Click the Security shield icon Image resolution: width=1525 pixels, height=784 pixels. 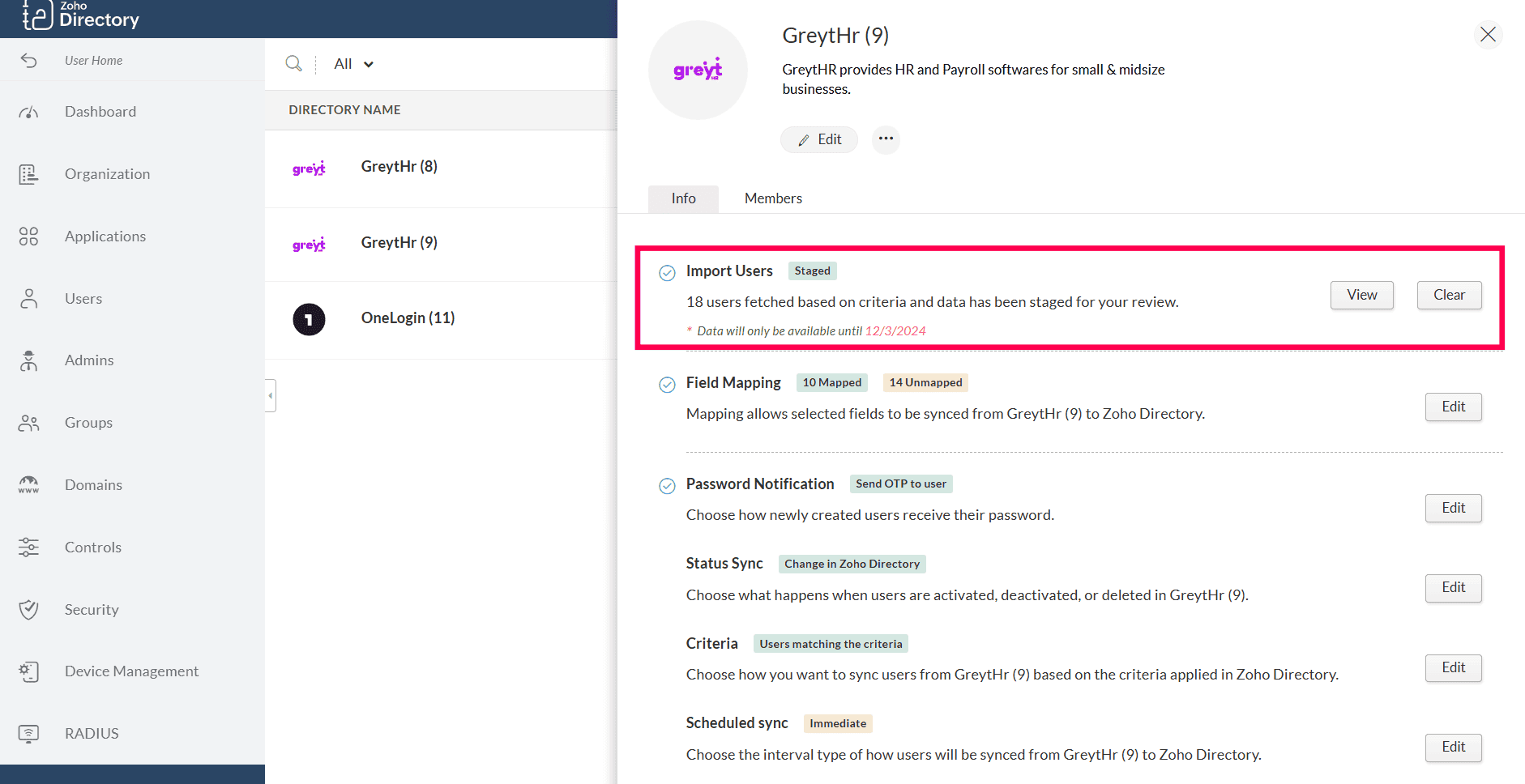pos(29,610)
